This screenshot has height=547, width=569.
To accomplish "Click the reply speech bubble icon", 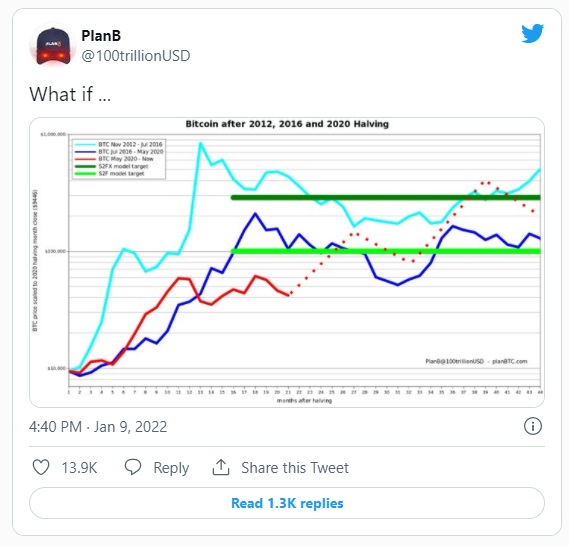I will tap(133, 467).
